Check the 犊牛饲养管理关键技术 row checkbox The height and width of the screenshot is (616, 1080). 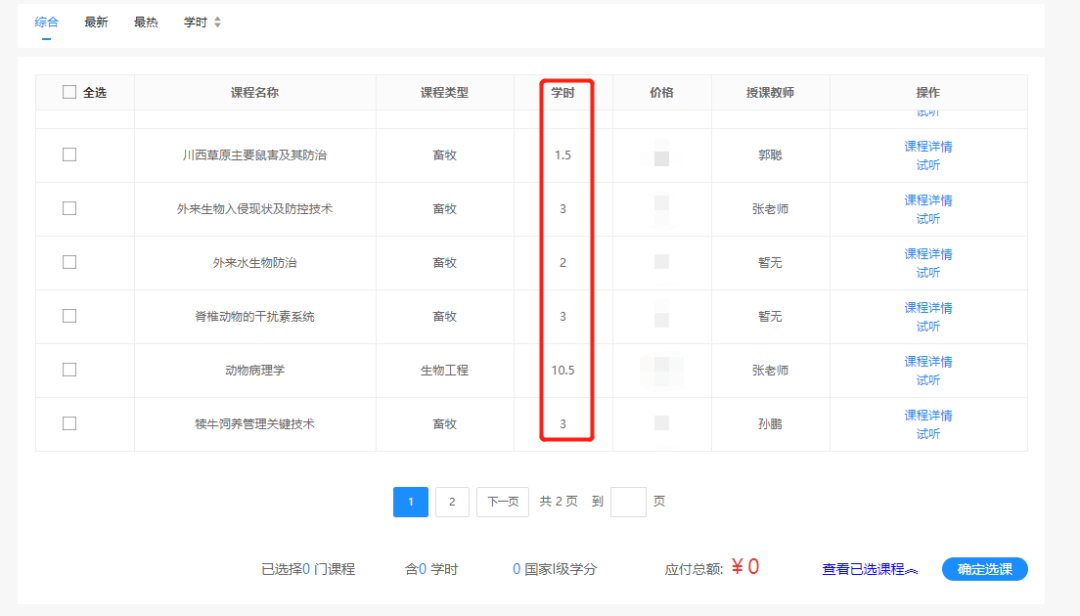pos(69,423)
